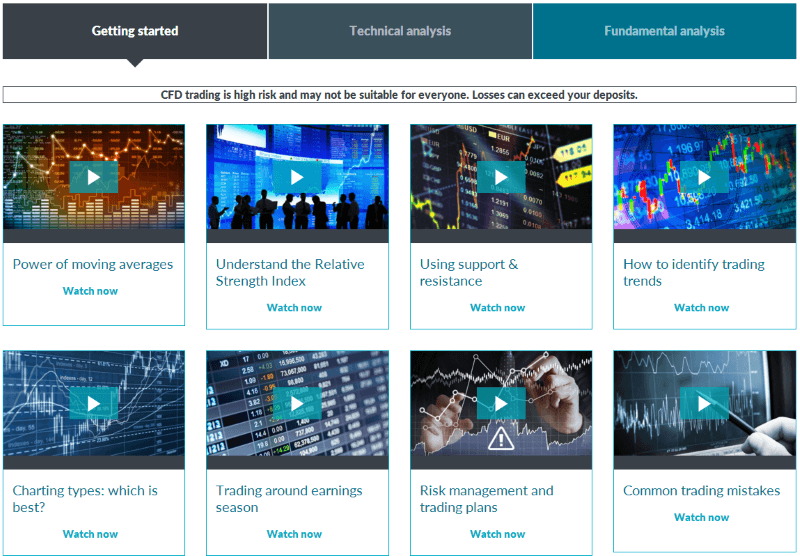Screen dimensions: 800x556
Task: Play the Common trading mistakes video
Action: click(x=704, y=403)
